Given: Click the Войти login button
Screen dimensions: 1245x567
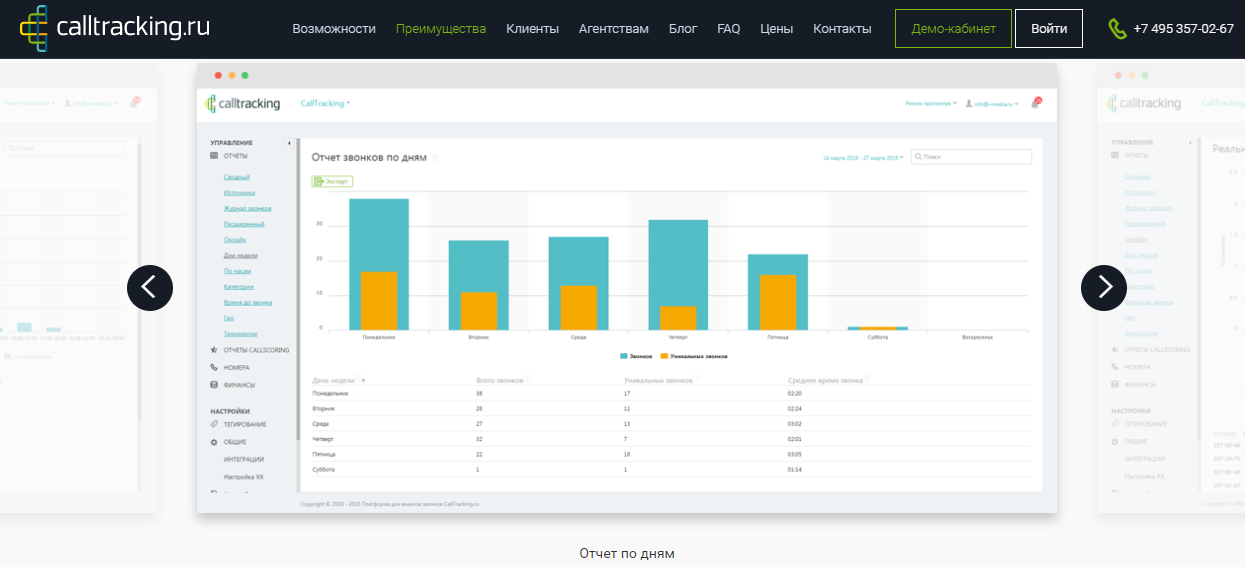Looking at the screenshot, I should pos(1048,29).
